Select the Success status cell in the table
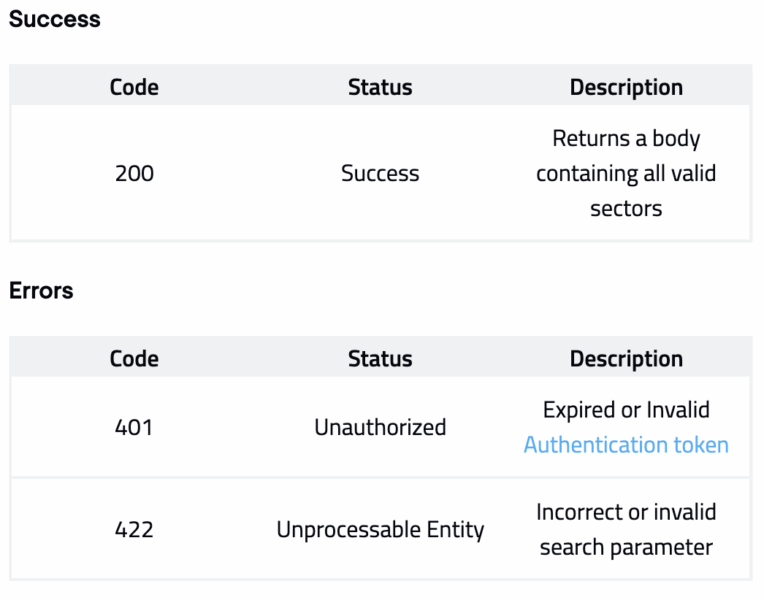The image size is (764, 600). tap(380, 173)
